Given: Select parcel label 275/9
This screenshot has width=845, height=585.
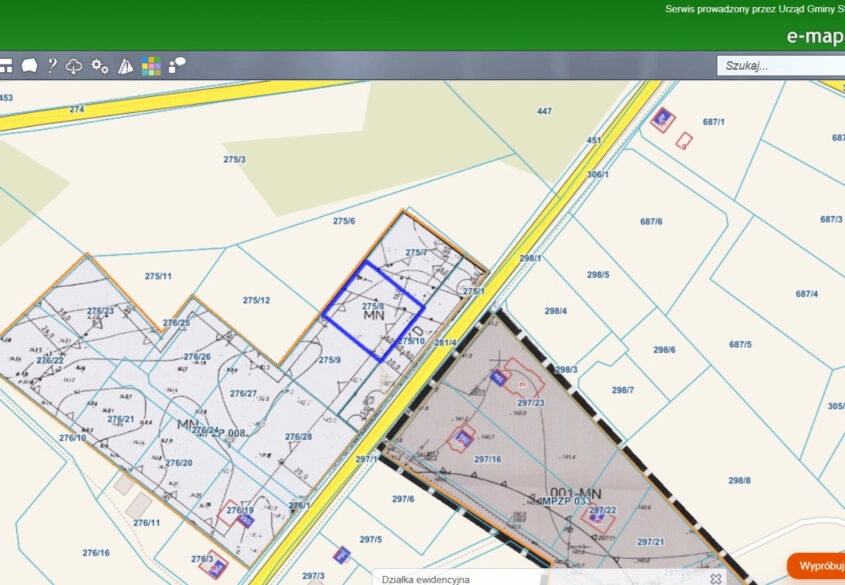Looking at the screenshot, I should (329, 360).
